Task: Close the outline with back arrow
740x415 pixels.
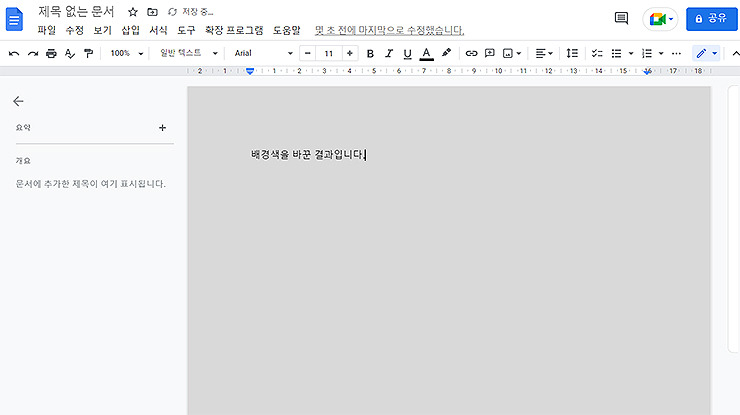Action: tap(18, 101)
